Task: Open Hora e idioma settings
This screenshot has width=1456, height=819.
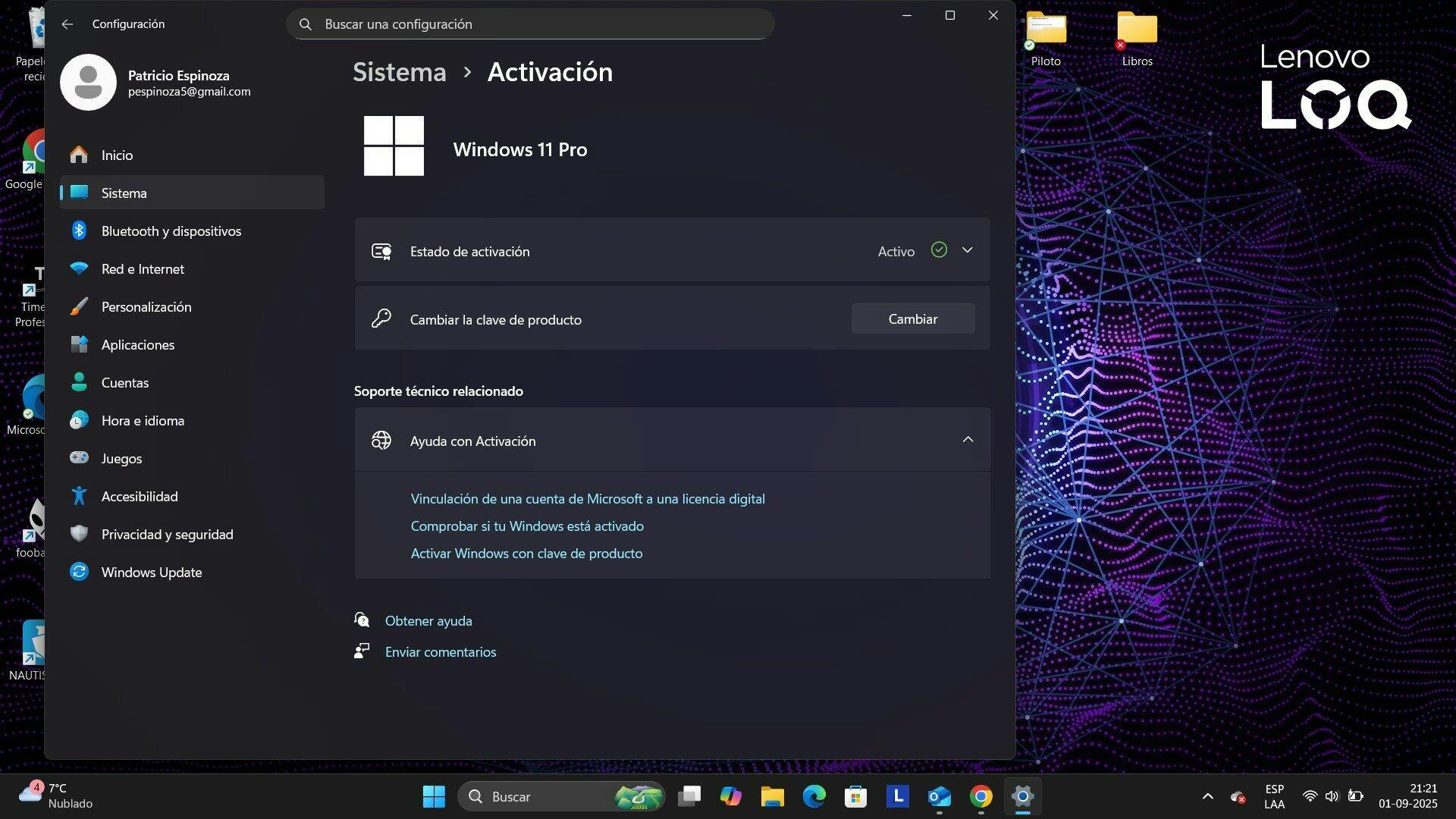Action: [x=192, y=420]
